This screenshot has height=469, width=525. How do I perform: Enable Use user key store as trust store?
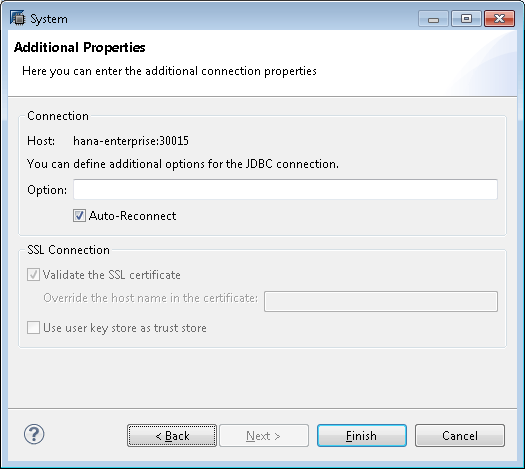pyautogui.click(x=33, y=327)
